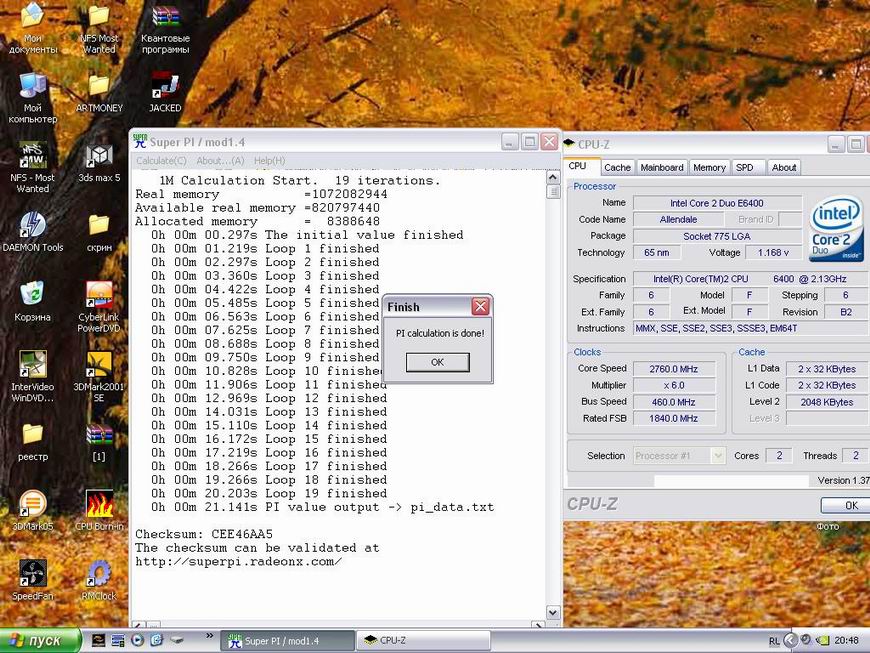Screen dimensions: 870x653
Task: Click the Super PI scrollbar down arrow
Action: 553,612
